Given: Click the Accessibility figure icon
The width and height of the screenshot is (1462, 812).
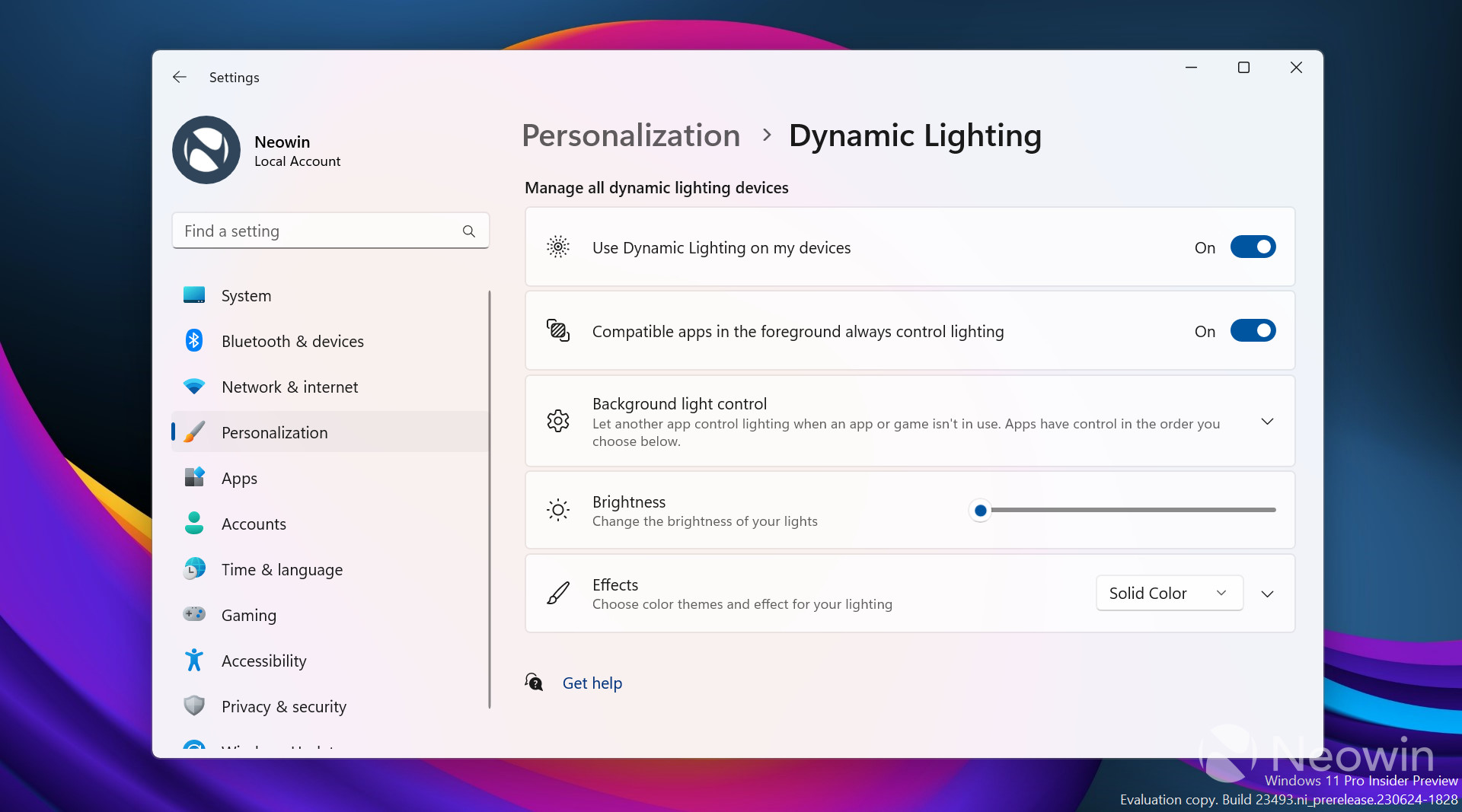Looking at the screenshot, I should pos(194,660).
